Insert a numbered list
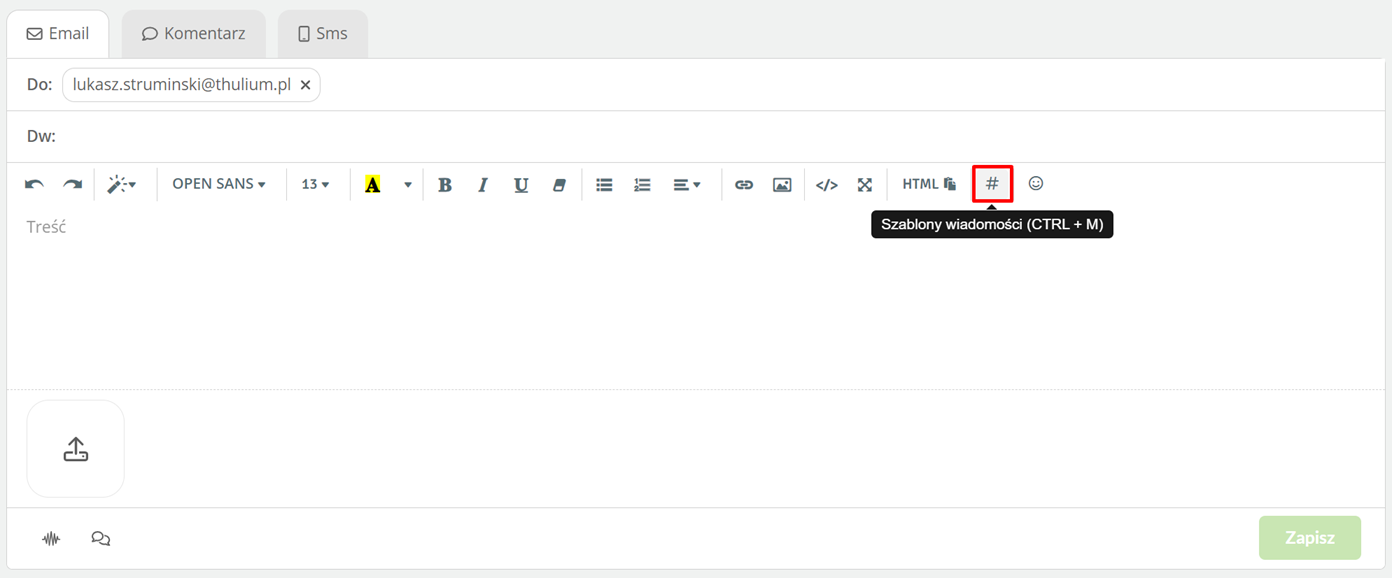1392x578 pixels. [x=643, y=184]
